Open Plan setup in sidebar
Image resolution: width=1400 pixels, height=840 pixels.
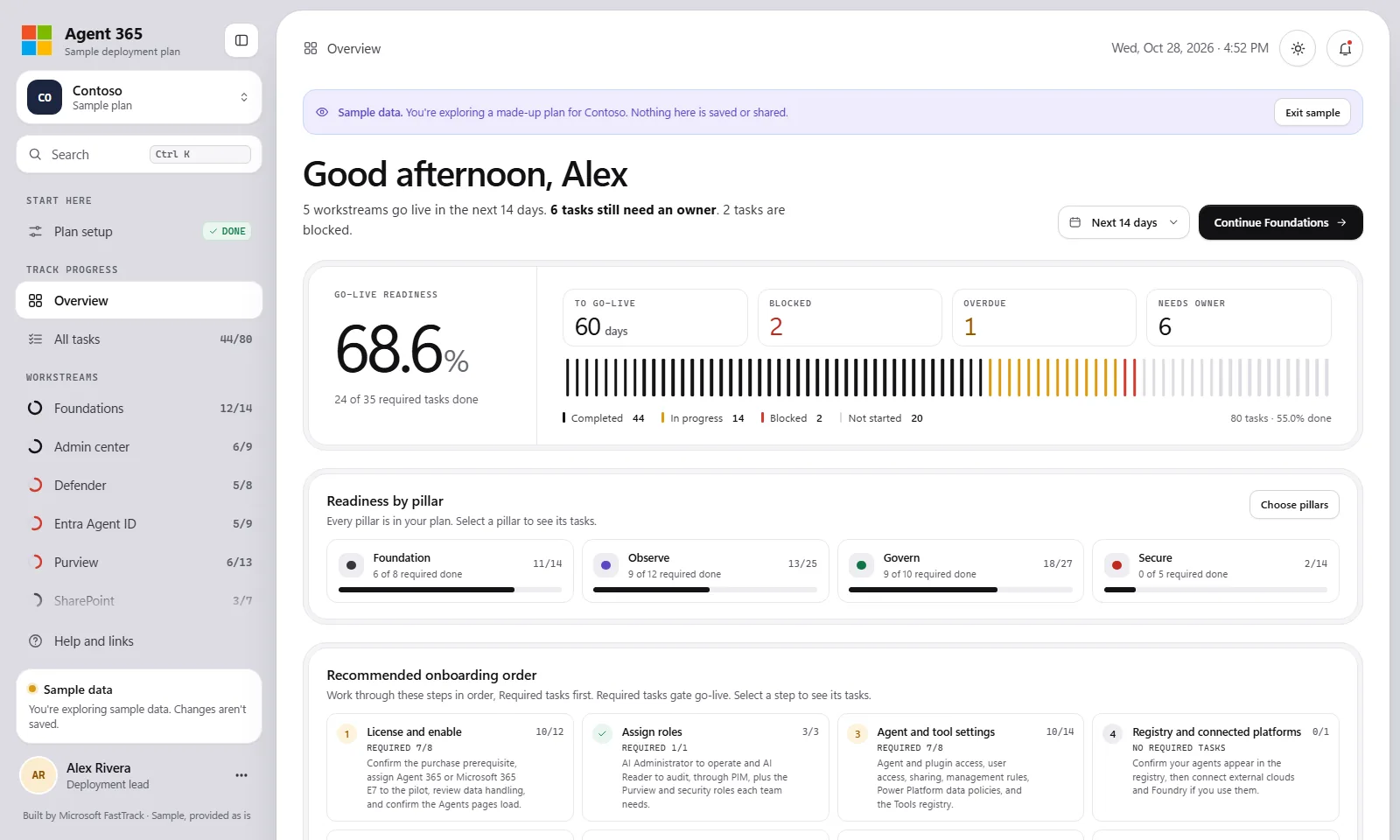pyautogui.click(x=139, y=231)
